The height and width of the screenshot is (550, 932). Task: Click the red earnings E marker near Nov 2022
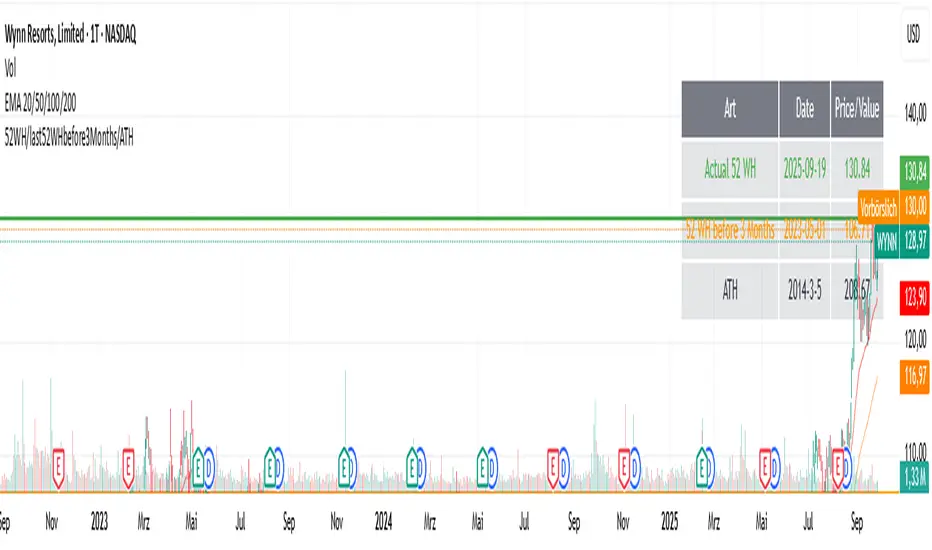coord(58,468)
